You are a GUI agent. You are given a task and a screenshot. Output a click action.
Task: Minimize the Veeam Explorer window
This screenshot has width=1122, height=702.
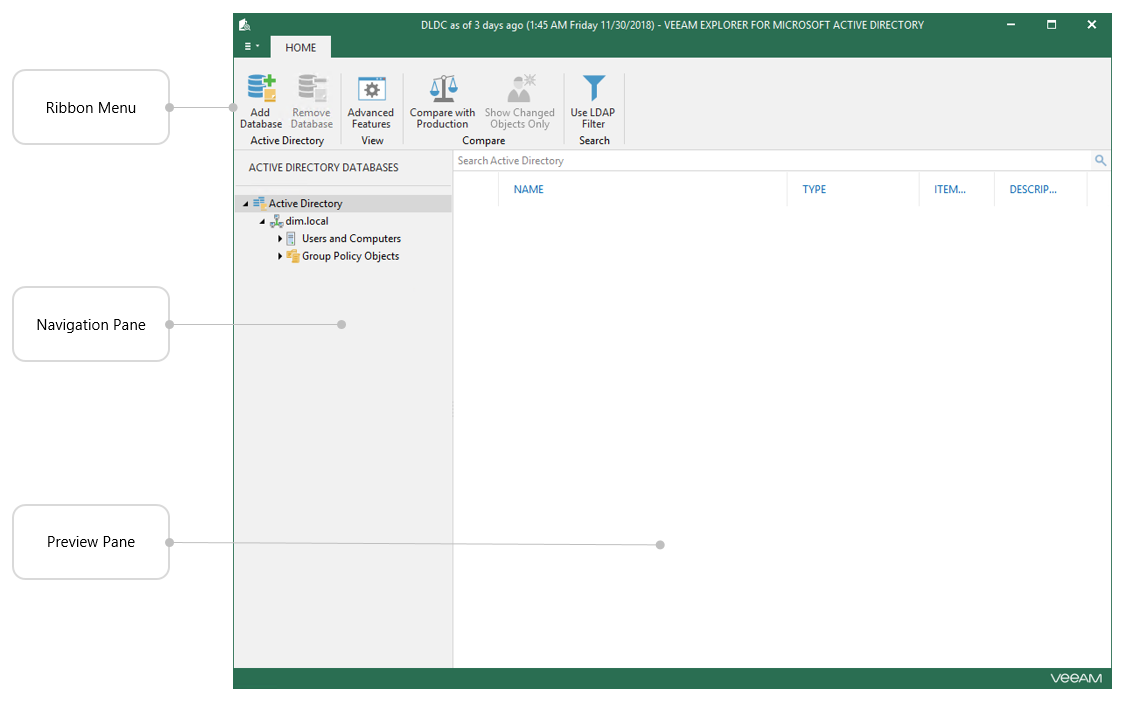tap(1011, 25)
